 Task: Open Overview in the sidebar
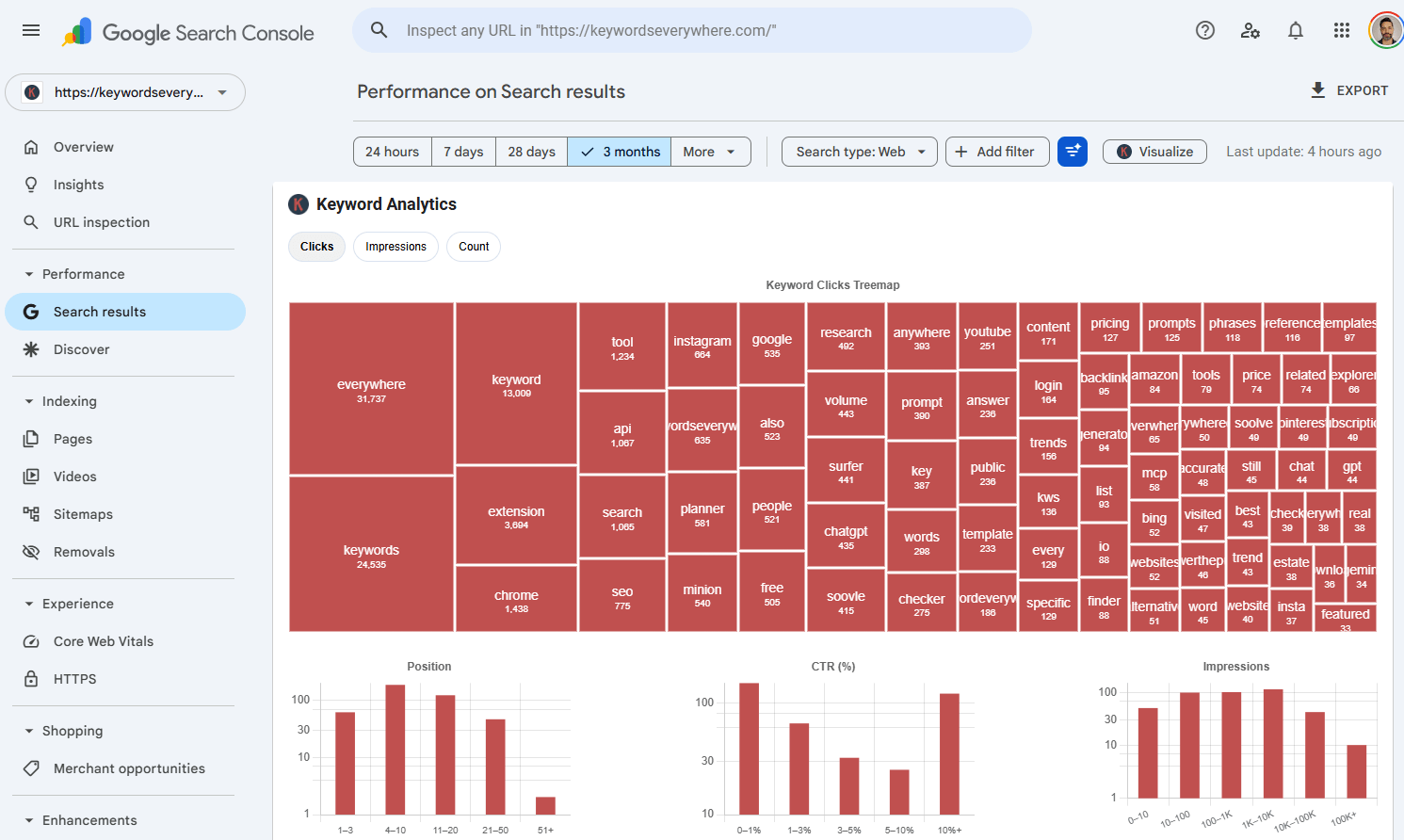click(x=125, y=147)
